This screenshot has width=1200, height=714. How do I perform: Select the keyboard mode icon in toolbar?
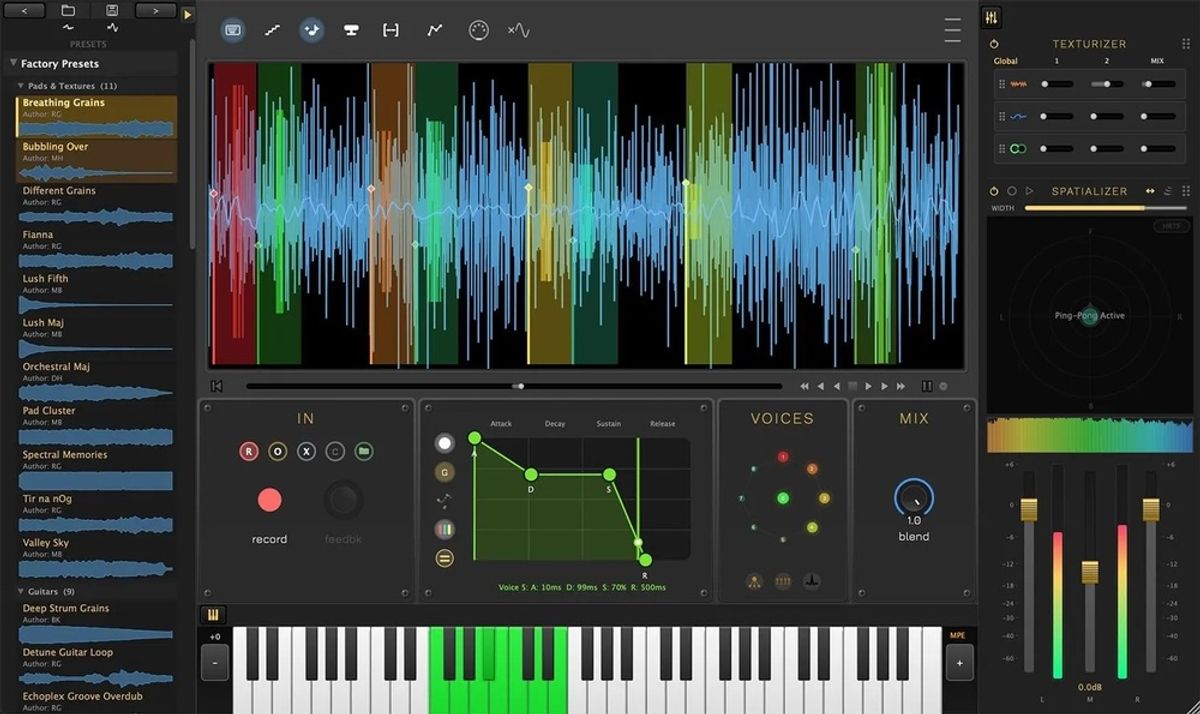pos(233,30)
